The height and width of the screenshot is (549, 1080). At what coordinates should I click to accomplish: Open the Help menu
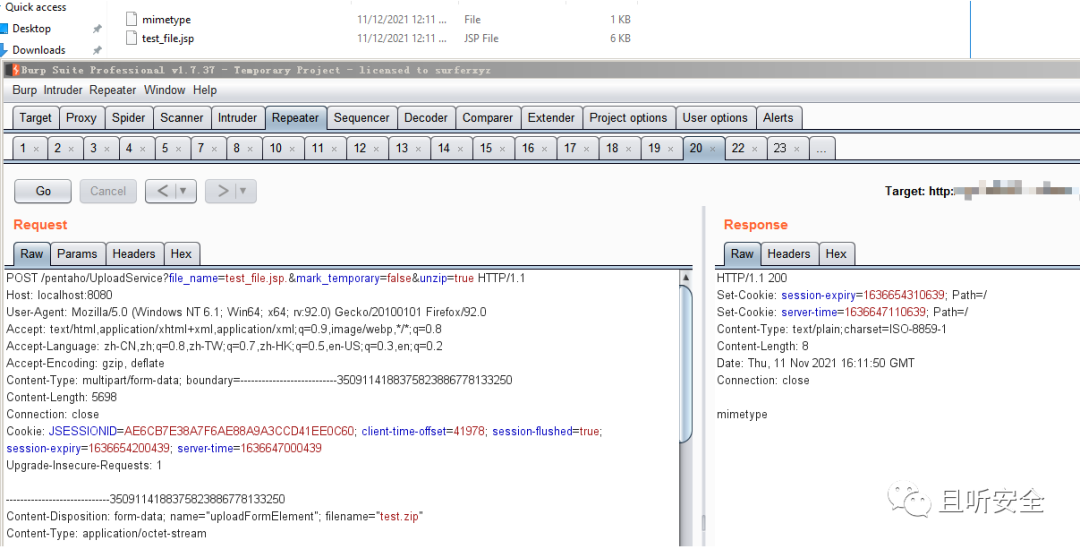pyautogui.click(x=205, y=90)
